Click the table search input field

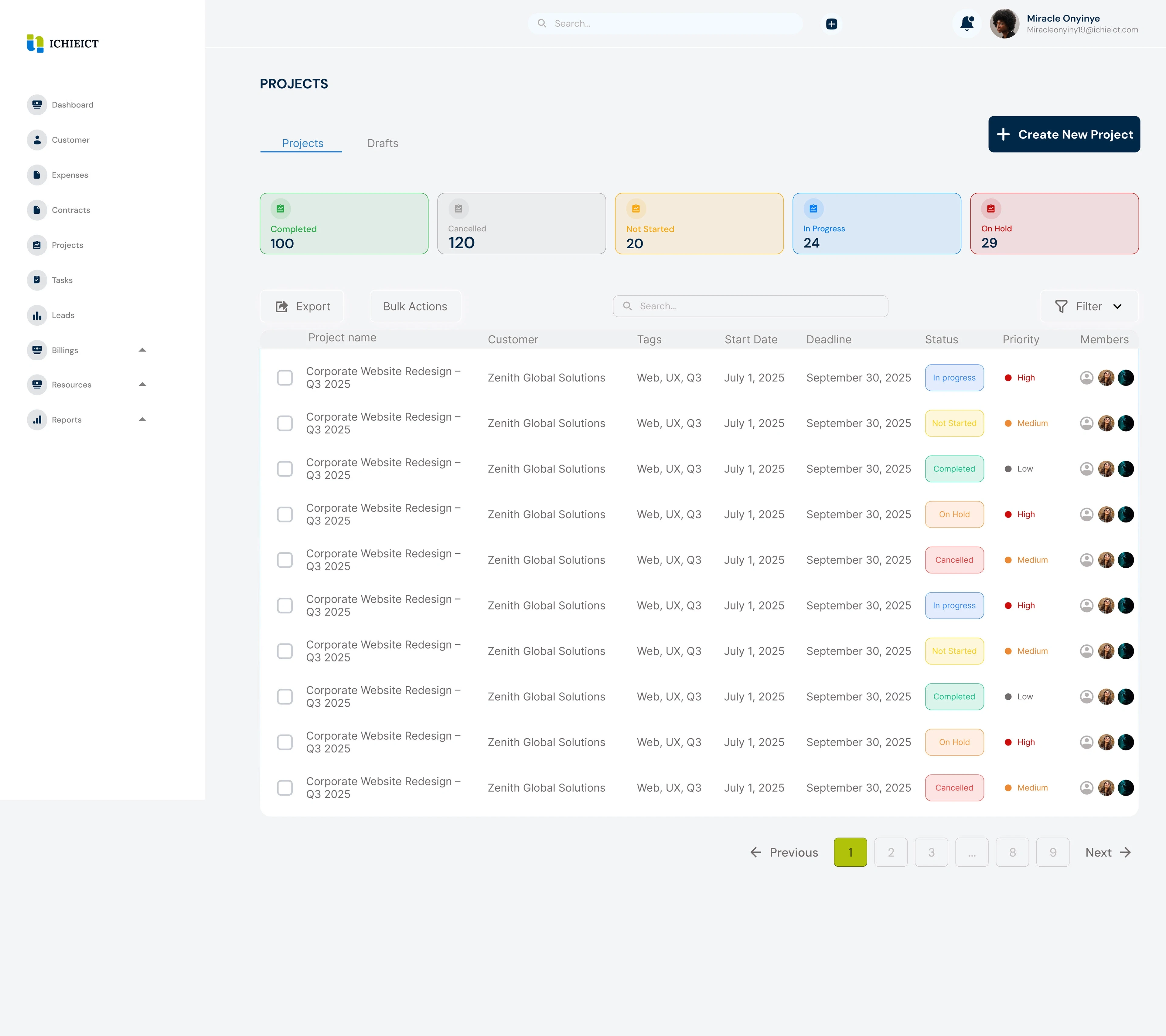pos(750,306)
